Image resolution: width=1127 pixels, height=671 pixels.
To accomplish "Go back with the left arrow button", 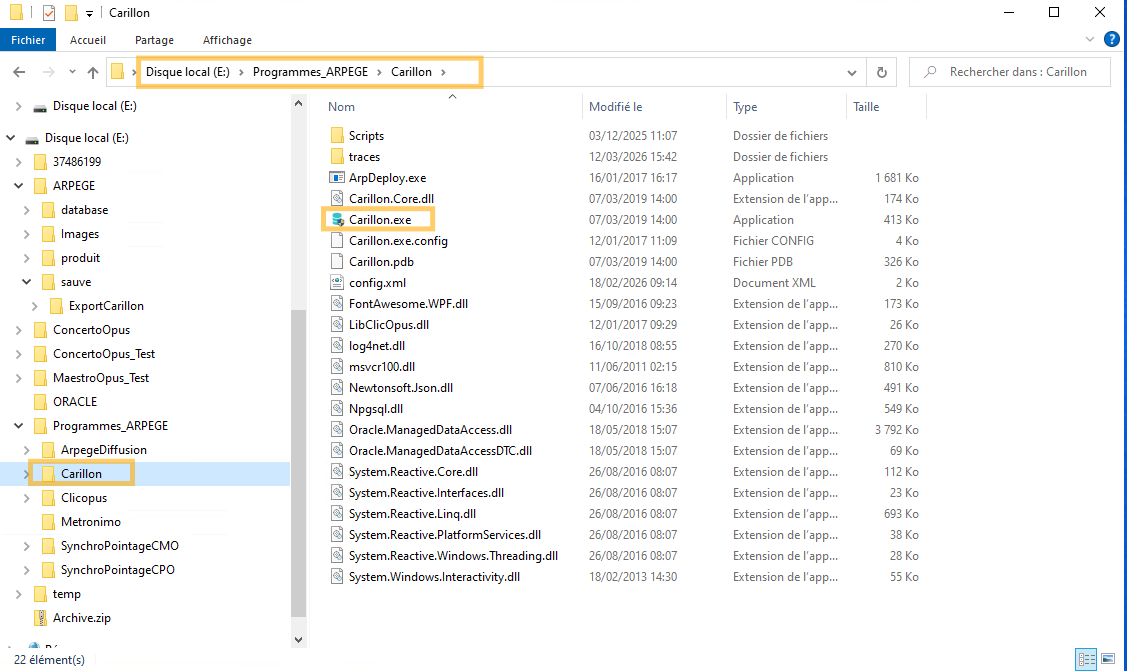I will coord(19,72).
